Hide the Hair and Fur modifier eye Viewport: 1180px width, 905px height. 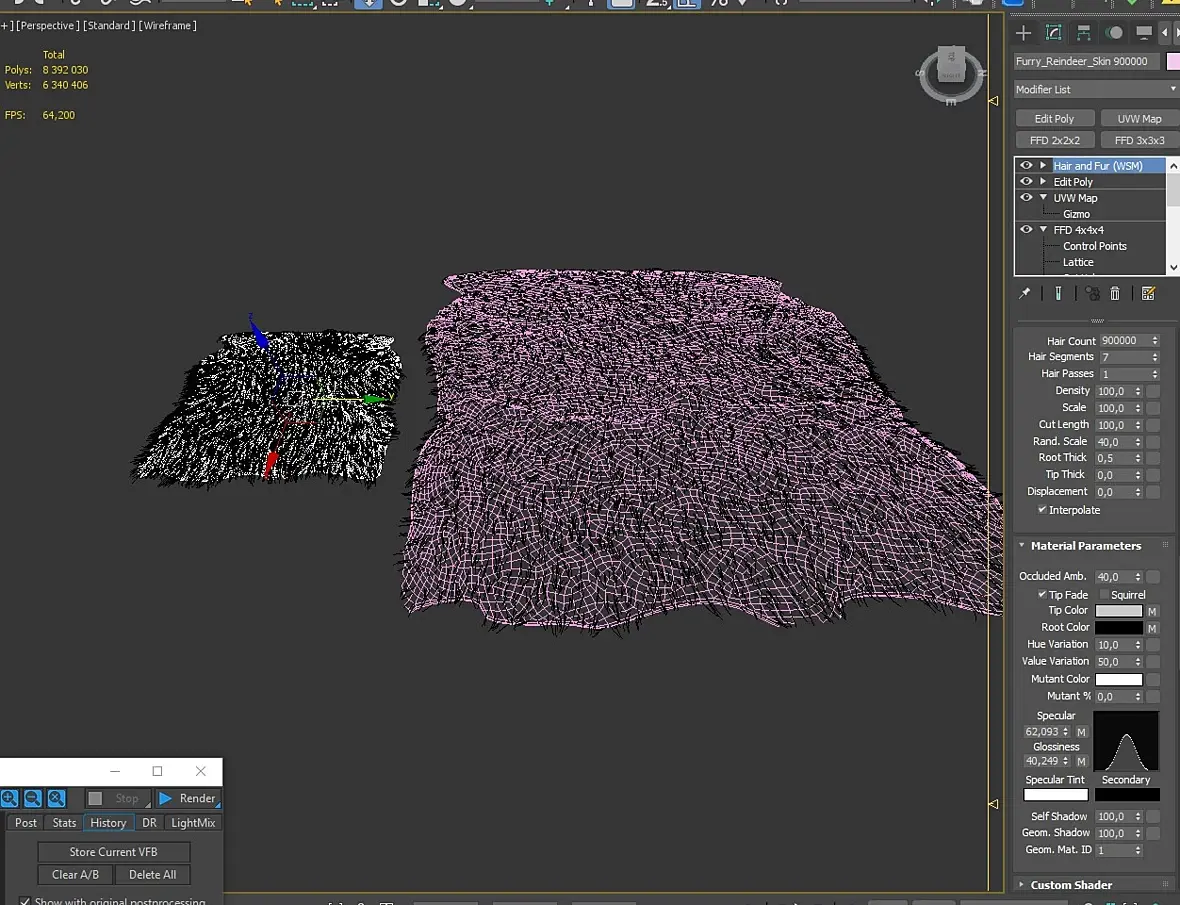click(x=1026, y=166)
